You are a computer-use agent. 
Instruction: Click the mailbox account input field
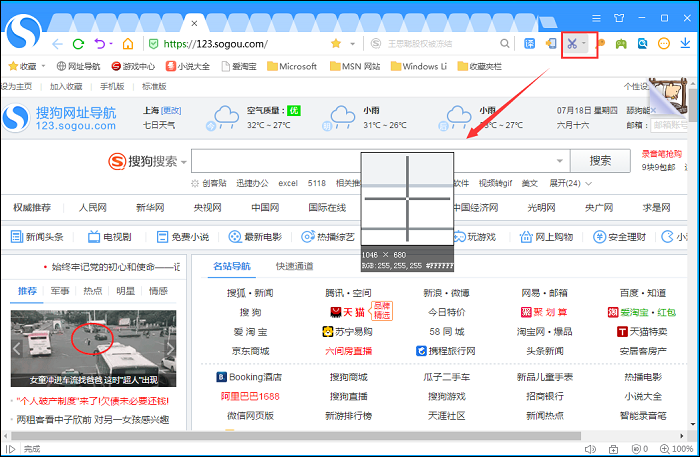(671, 125)
